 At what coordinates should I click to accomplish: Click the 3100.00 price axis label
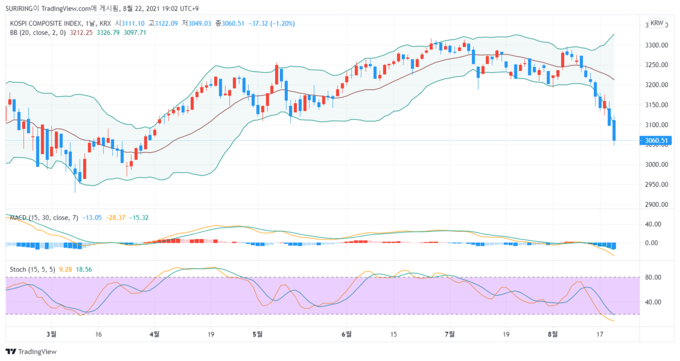657,125
